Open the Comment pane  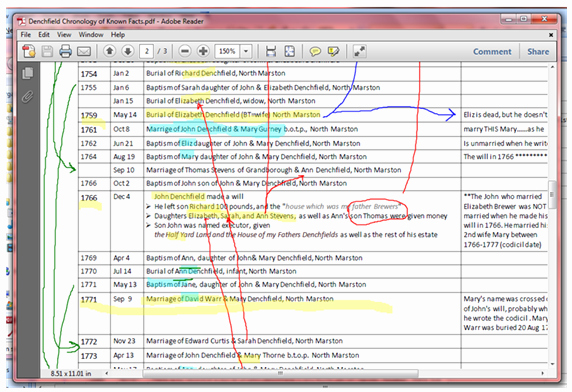point(492,52)
